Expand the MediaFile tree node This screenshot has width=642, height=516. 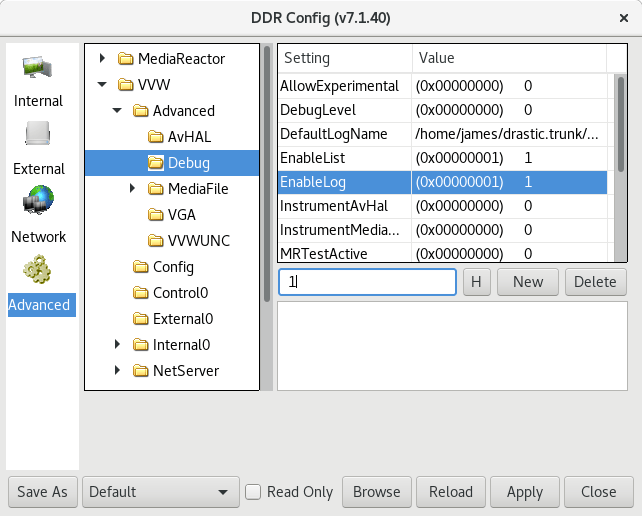click(132, 188)
